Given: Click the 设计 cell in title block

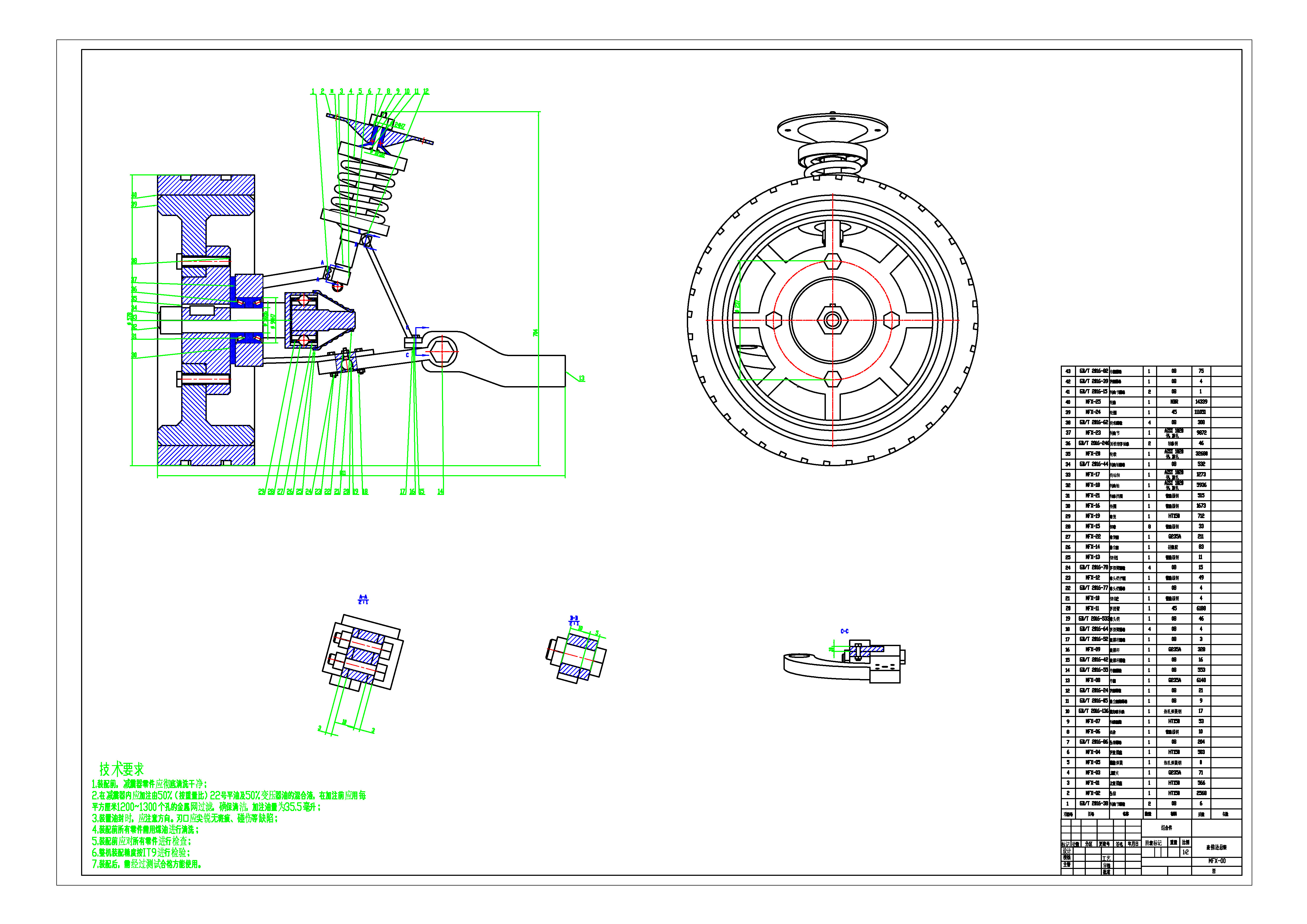Looking at the screenshot, I should pyautogui.click(x=1066, y=851).
